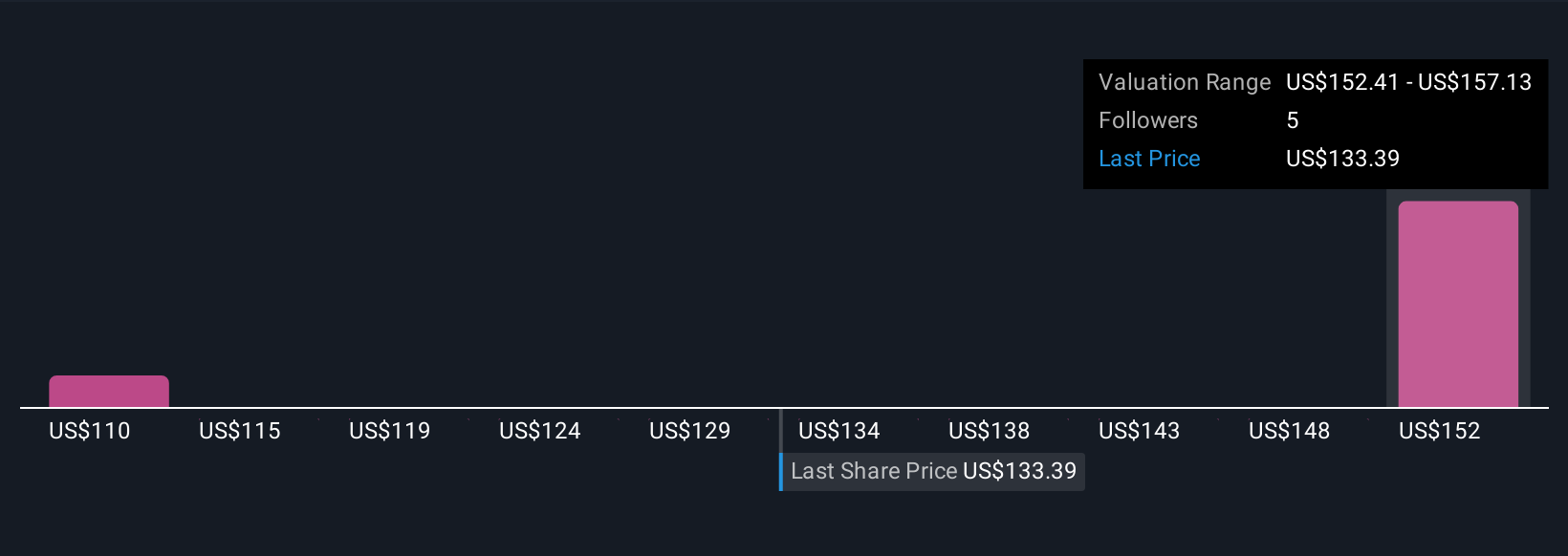Select the US$124 axis label
This screenshot has height=556, width=1568.
[540, 431]
